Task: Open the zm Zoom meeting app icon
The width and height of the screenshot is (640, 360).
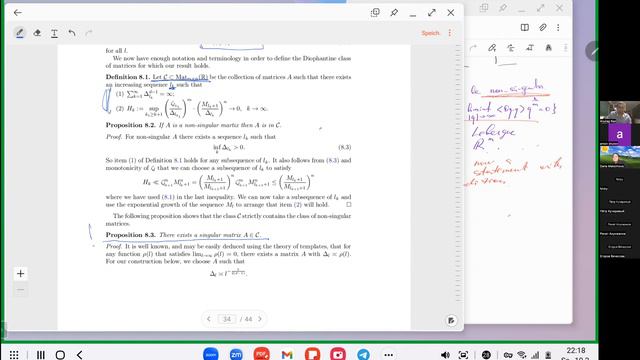Action: point(236,354)
